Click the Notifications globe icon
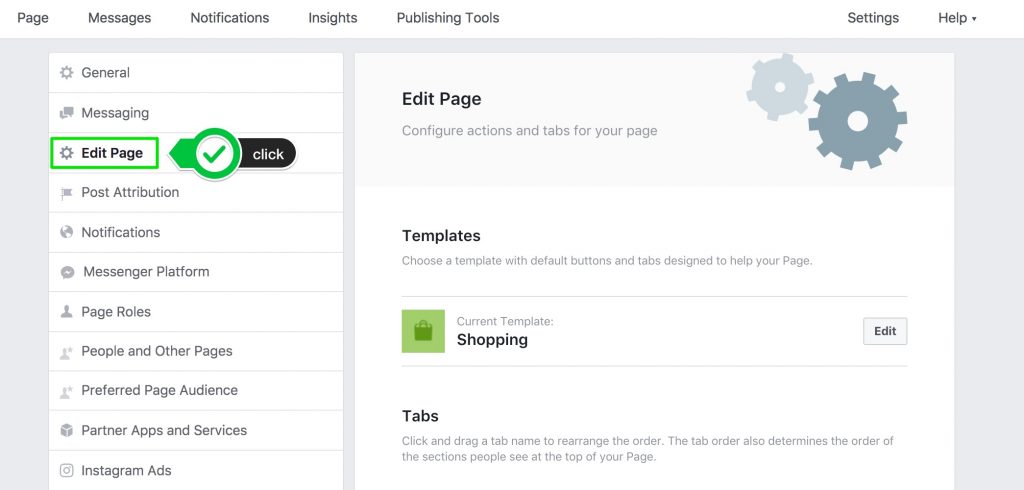This screenshot has height=490, width=1024. coord(67,232)
